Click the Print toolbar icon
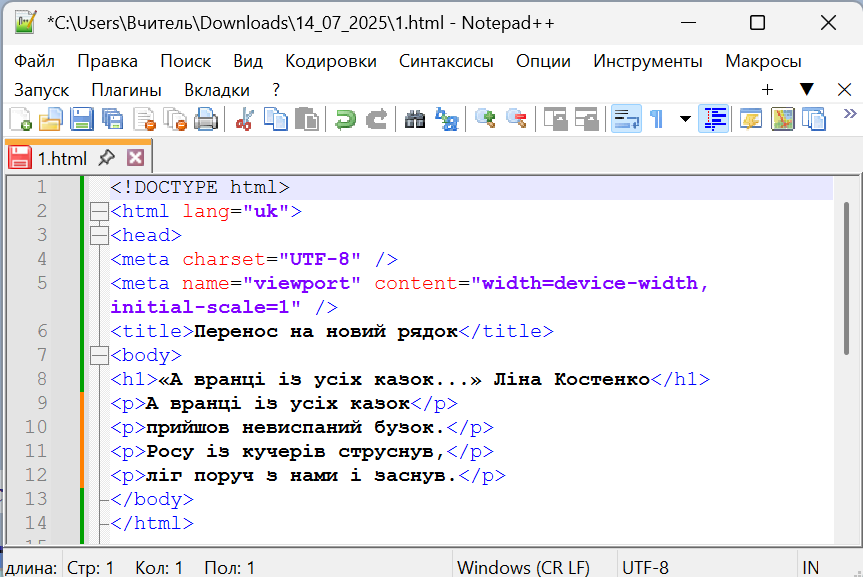 click(206, 120)
